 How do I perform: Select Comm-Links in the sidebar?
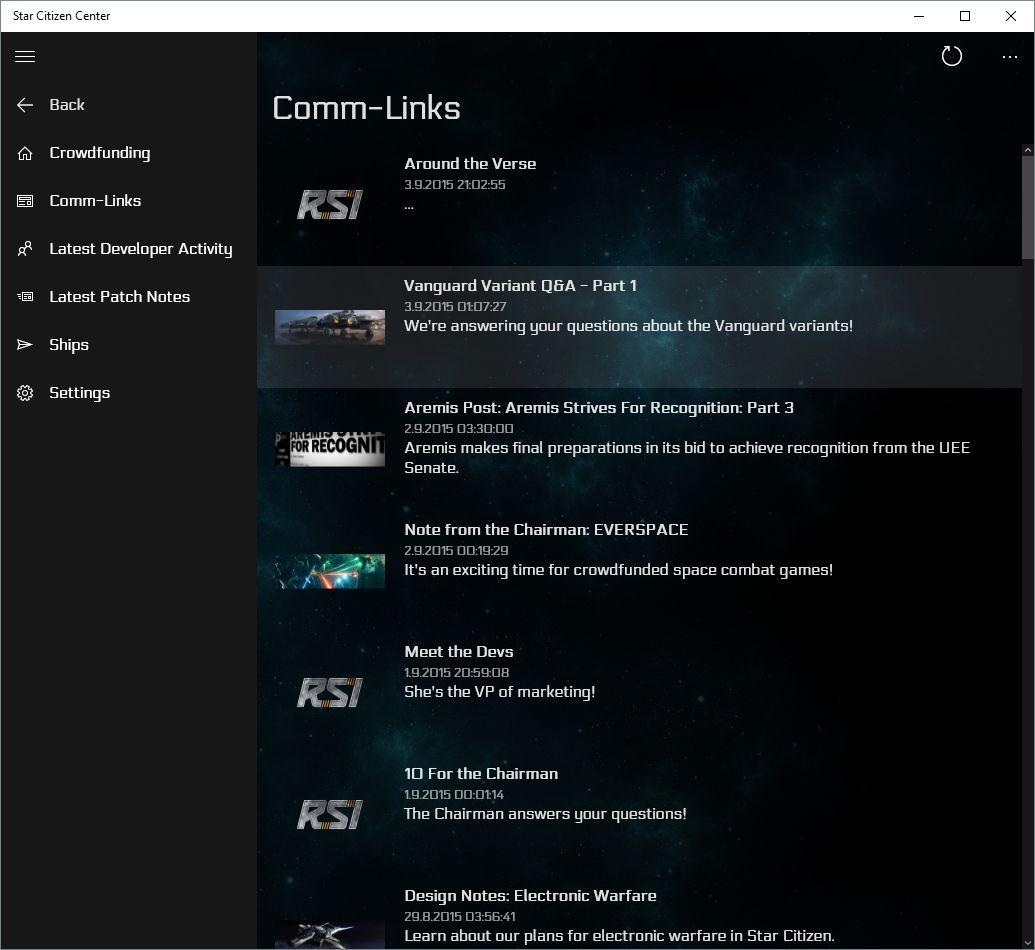click(129, 201)
